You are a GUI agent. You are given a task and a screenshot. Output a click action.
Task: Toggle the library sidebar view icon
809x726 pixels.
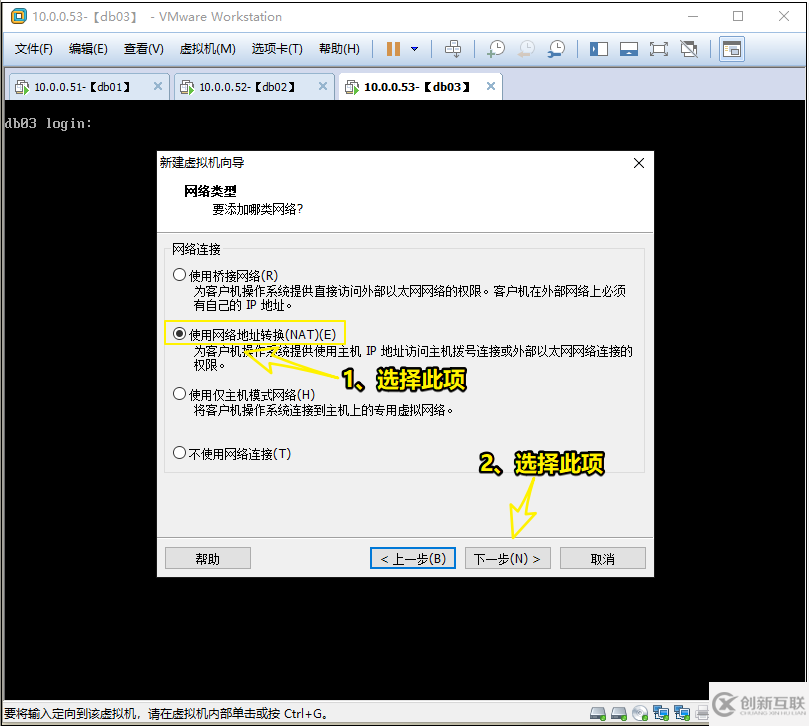[598, 49]
